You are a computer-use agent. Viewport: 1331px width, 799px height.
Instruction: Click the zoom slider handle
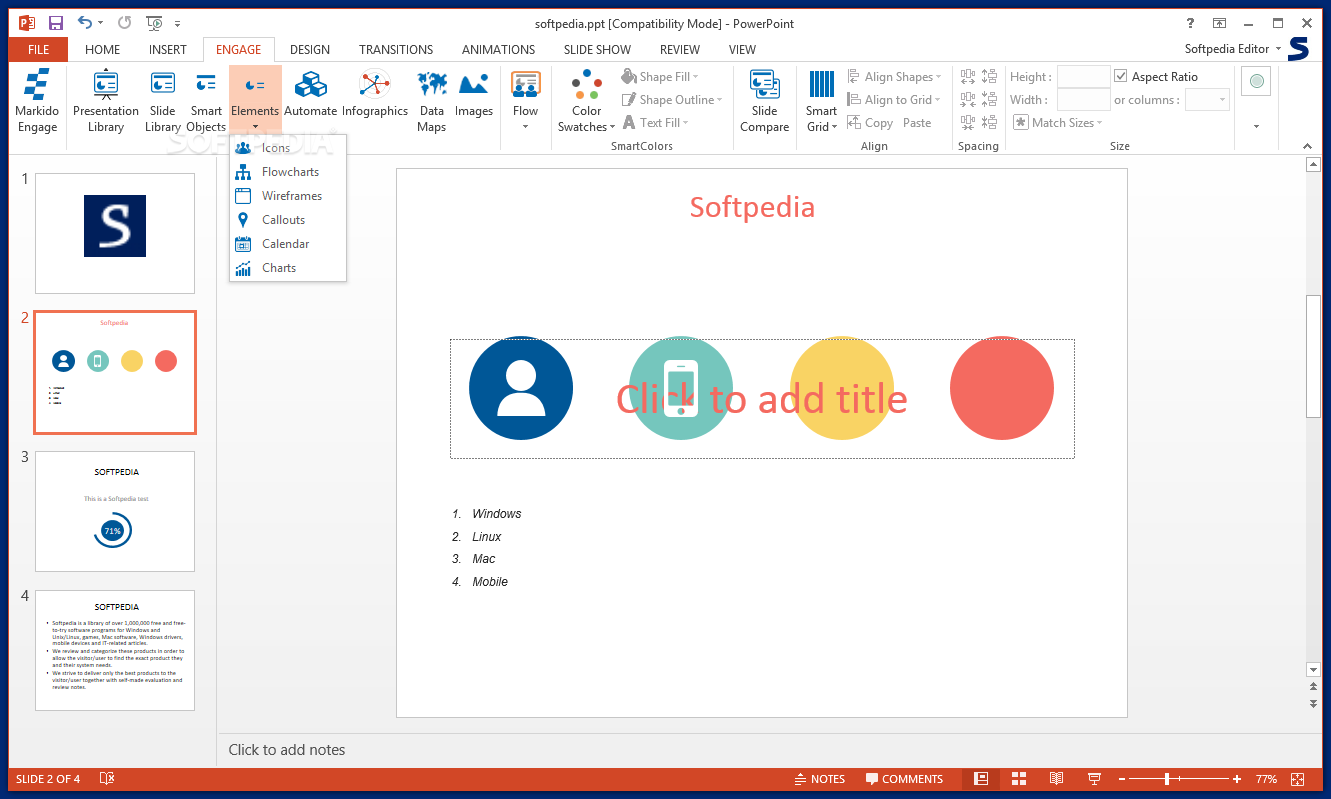[x=1166, y=779]
